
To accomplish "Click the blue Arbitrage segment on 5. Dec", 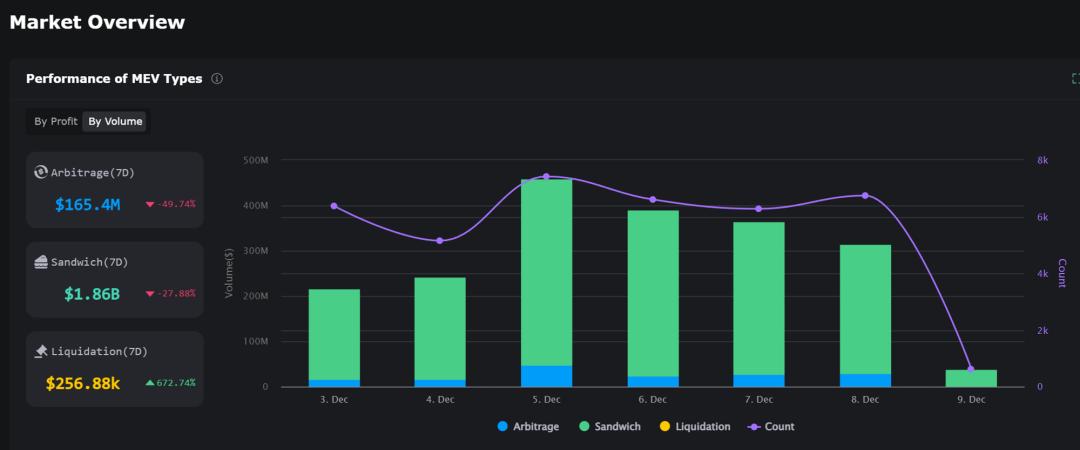I will (x=546, y=376).
